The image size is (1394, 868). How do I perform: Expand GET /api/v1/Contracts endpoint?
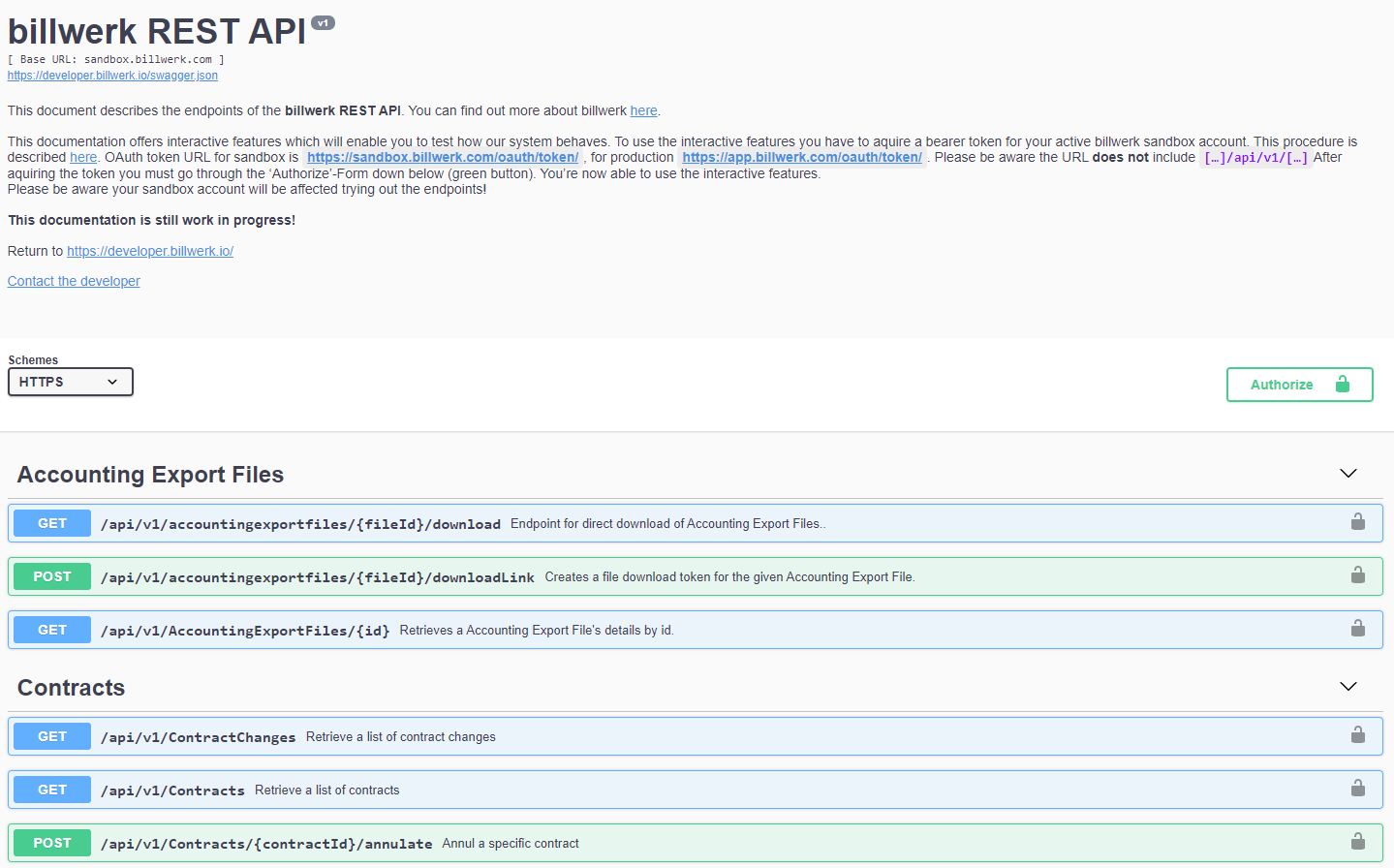tap(696, 790)
